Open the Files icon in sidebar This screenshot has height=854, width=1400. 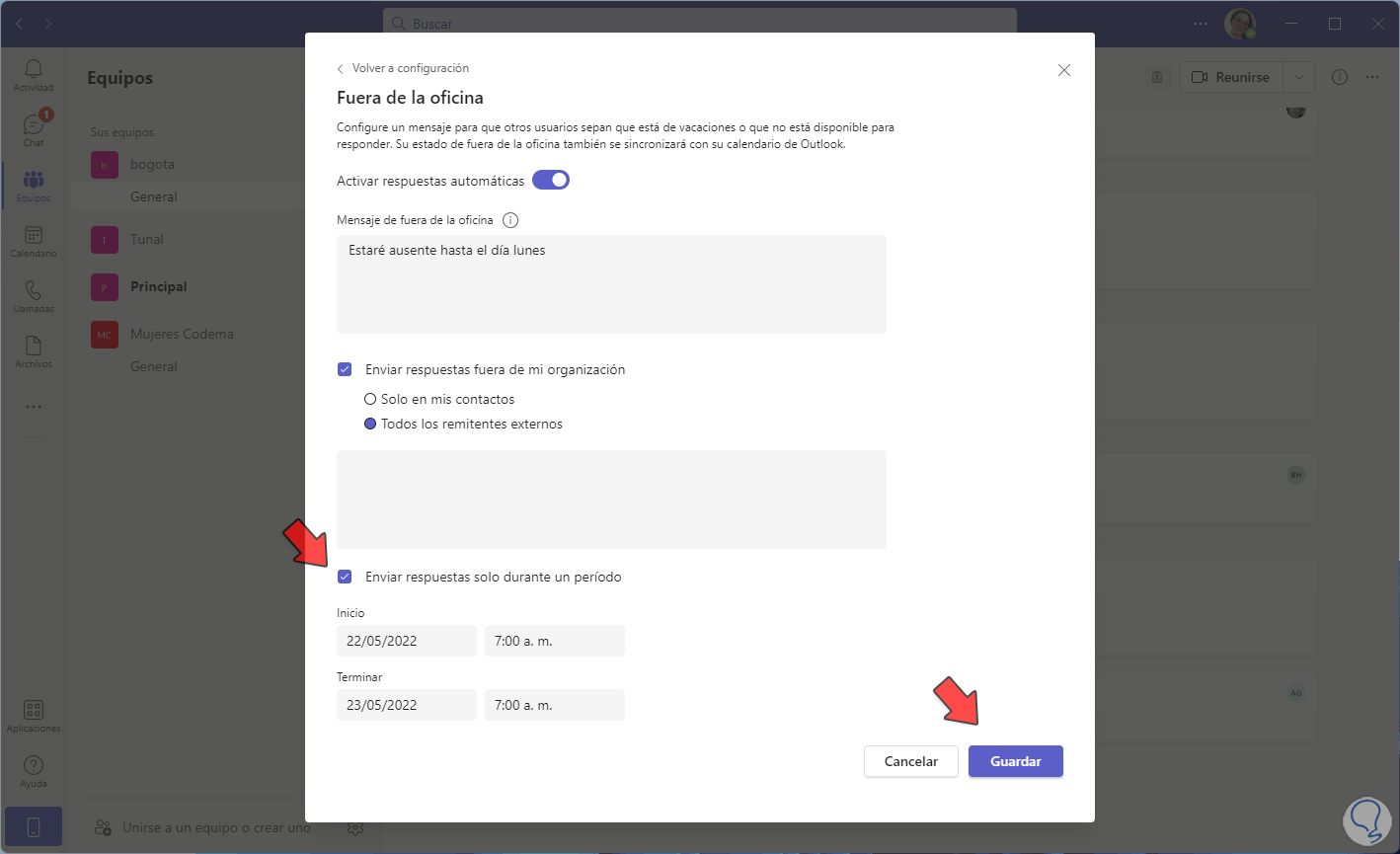34,350
